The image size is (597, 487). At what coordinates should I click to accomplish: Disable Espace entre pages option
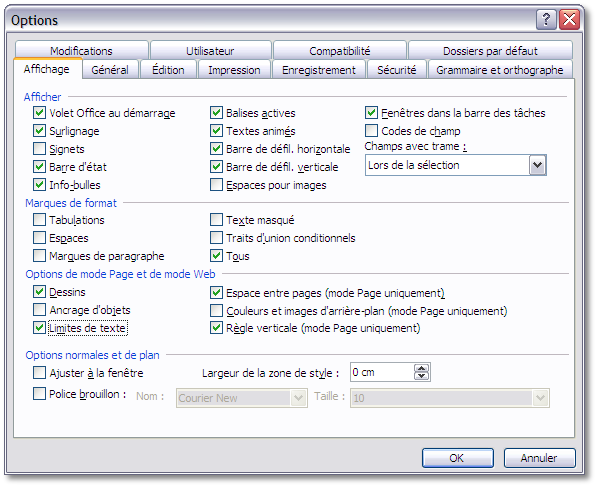[216, 292]
